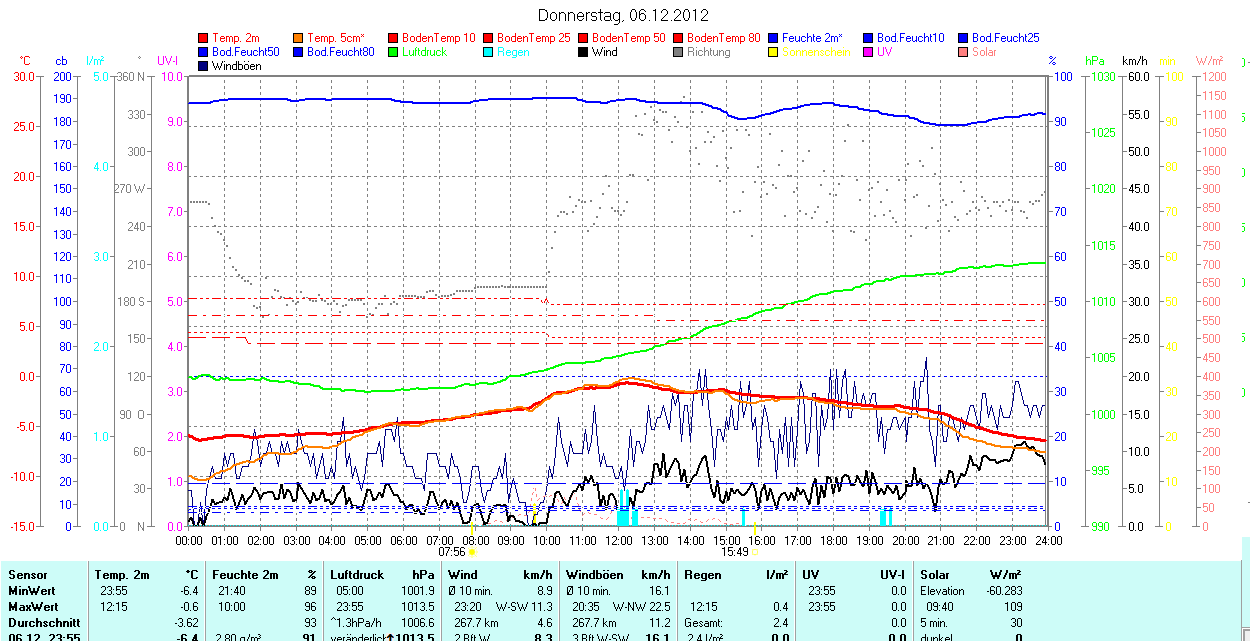Select the green Luftdruck legend marker
The height and width of the screenshot is (641, 1250).
point(394,52)
